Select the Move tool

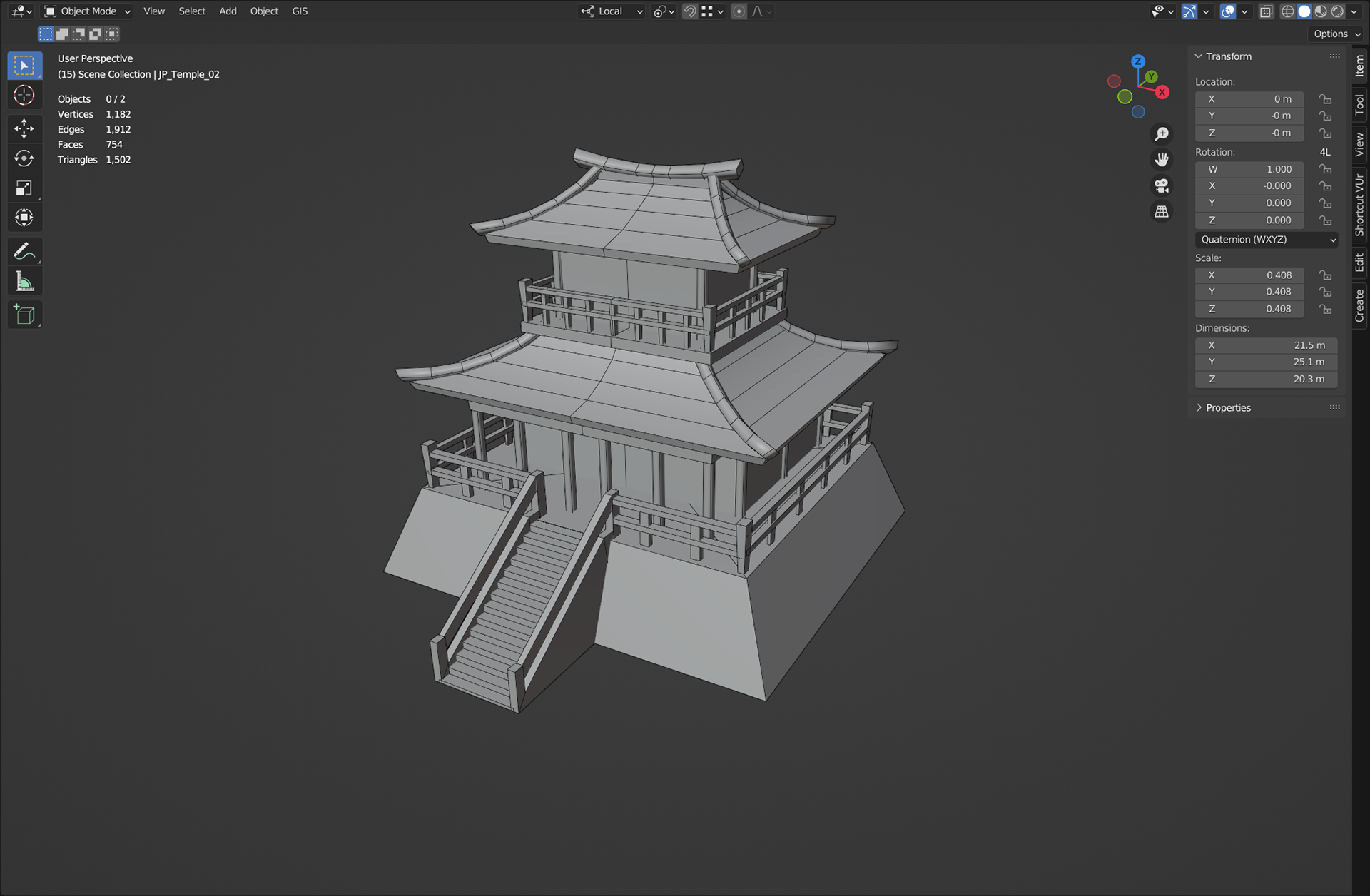[x=24, y=128]
